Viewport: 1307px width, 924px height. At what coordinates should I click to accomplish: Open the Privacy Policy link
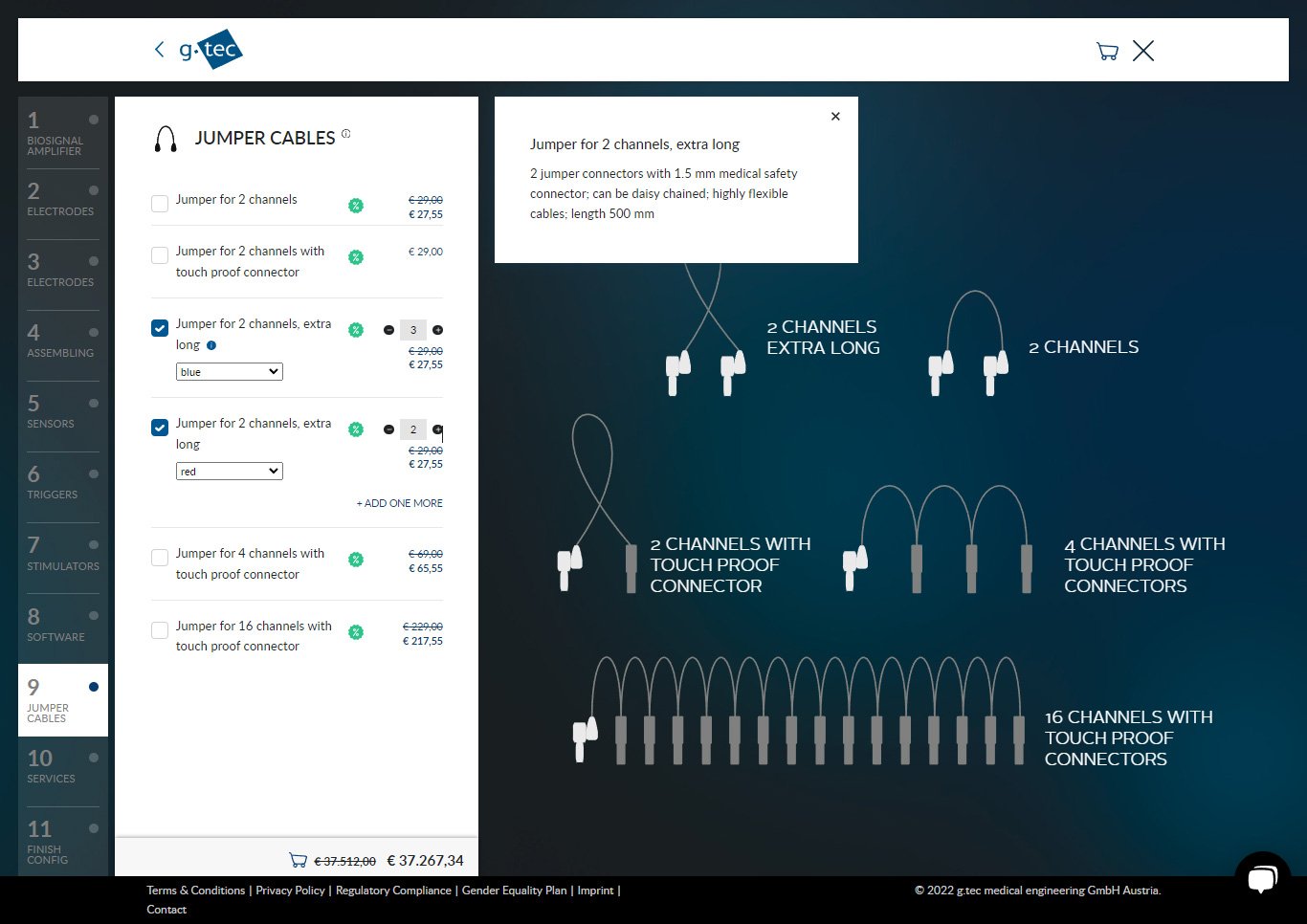(x=290, y=891)
